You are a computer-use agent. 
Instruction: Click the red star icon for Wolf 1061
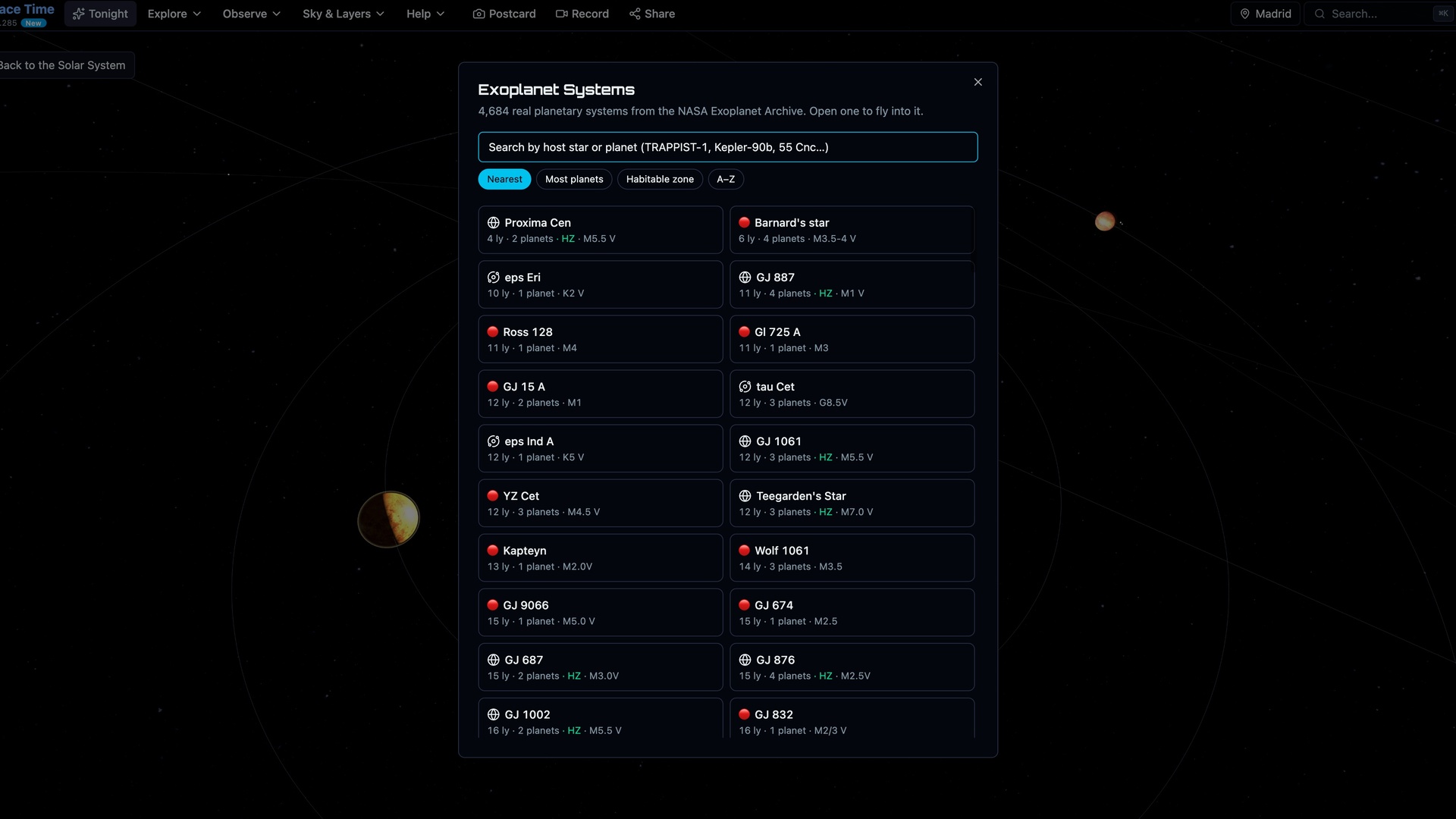point(745,550)
